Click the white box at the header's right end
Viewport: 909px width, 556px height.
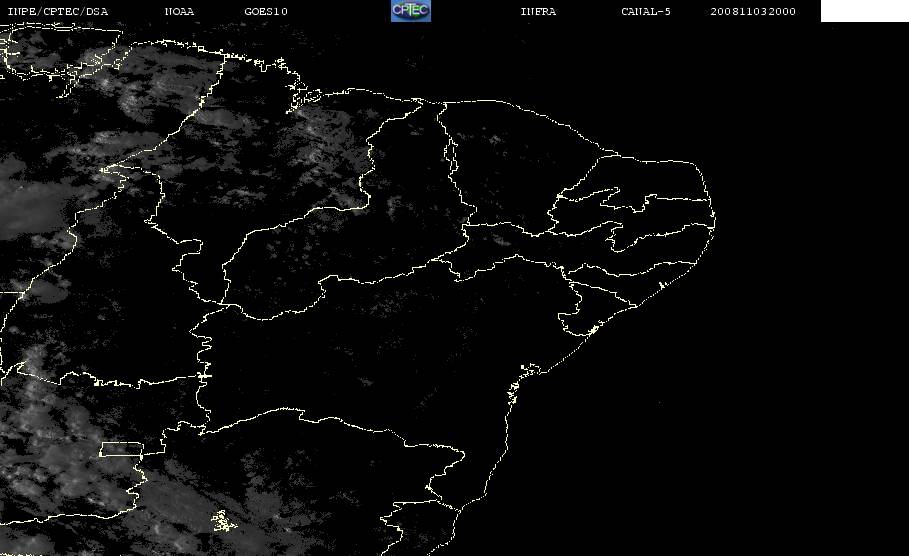click(x=864, y=11)
